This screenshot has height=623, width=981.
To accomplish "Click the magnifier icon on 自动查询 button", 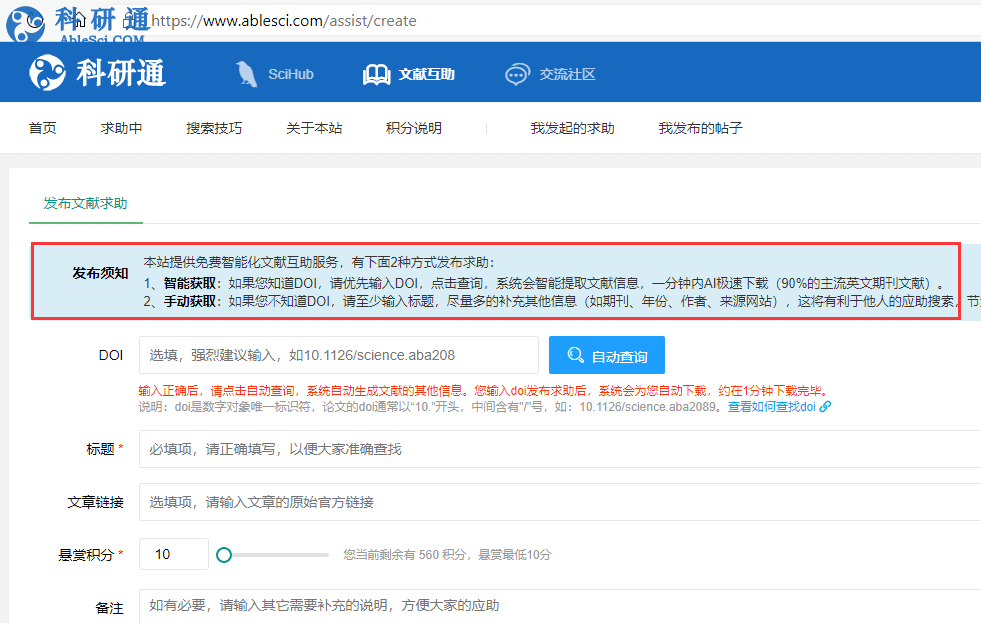I will pos(576,355).
